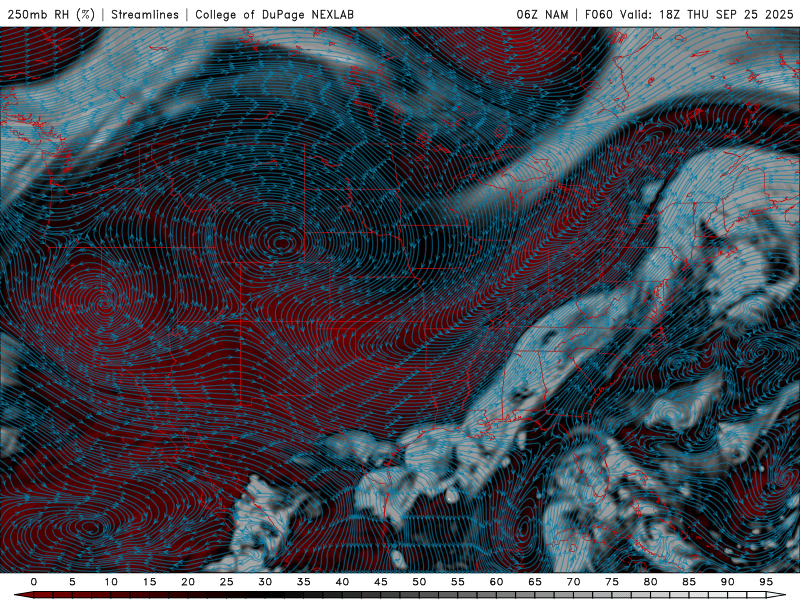Click the '75' label on the color scale
Screen dimensions: 800x600
(x=612, y=582)
